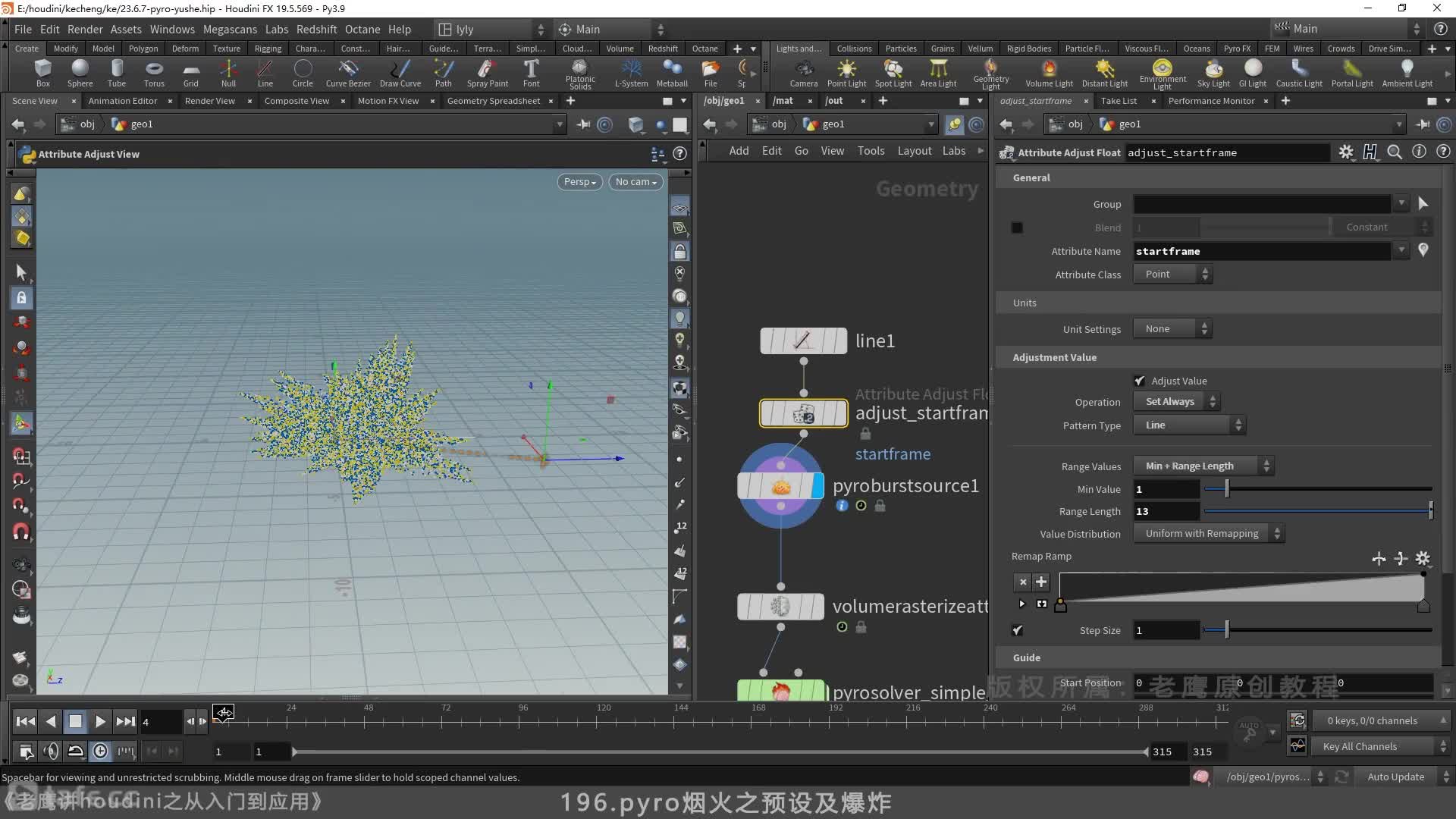Play the timeline forward
Viewport: 1456px width, 819px height.
[100, 722]
